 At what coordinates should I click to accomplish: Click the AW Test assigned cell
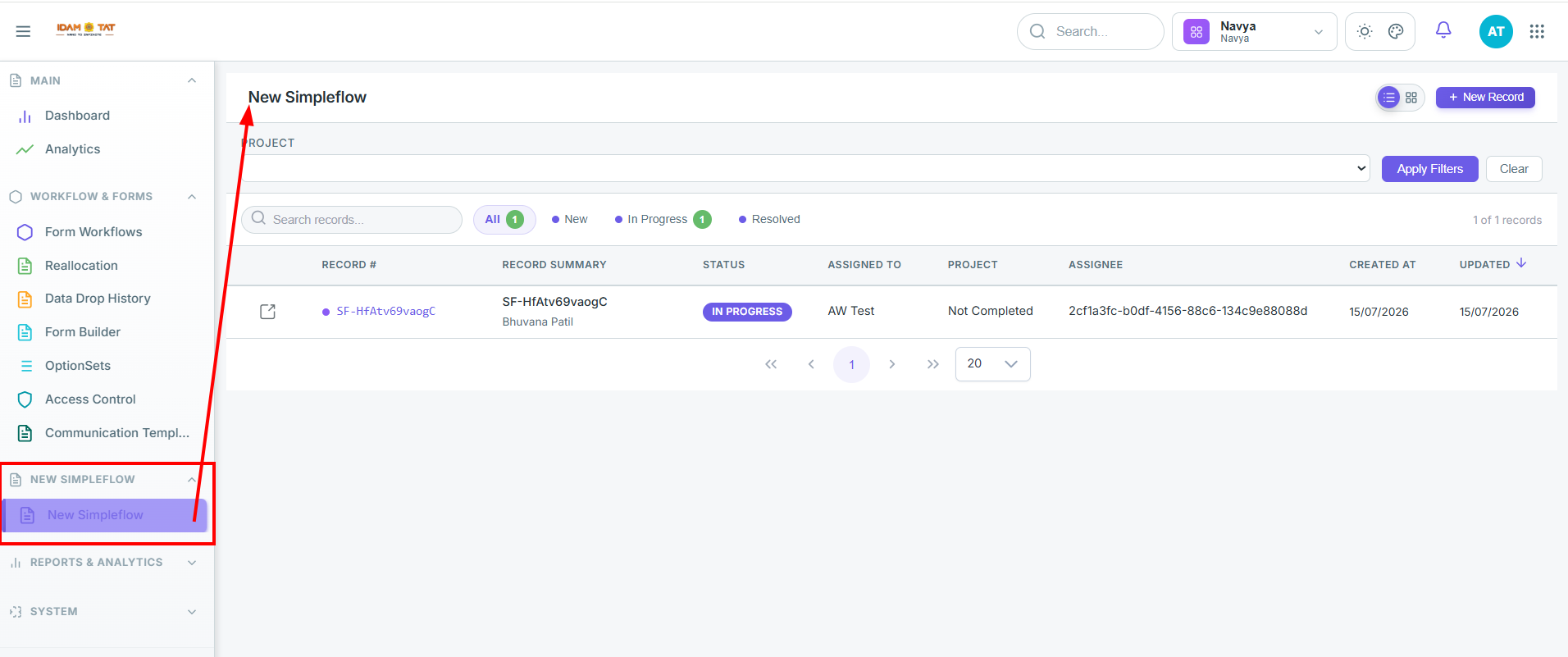(850, 311)
